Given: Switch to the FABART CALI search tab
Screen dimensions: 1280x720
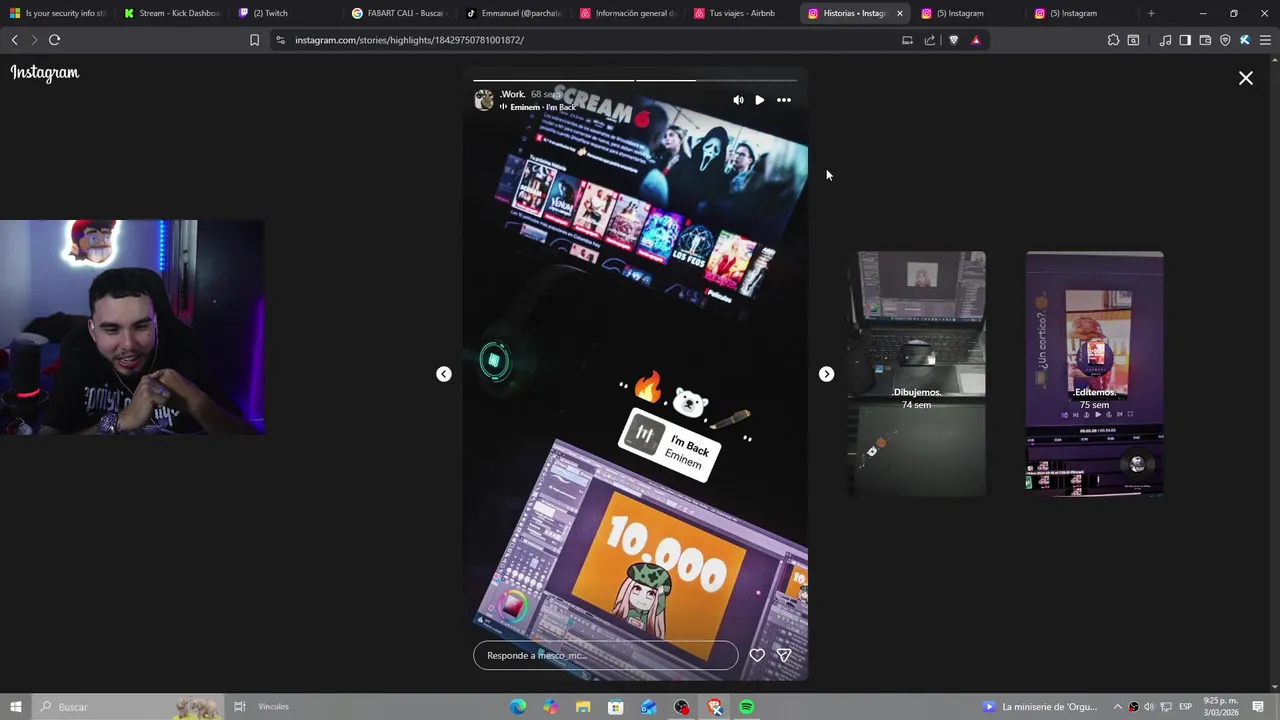Looking at the screenshot, I should (x=399, y=13).
